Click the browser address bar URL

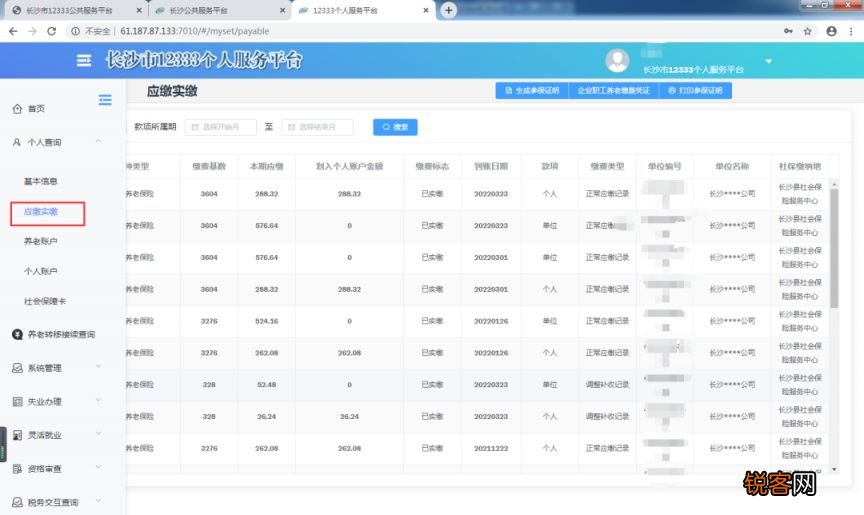[x=195, y=31]
